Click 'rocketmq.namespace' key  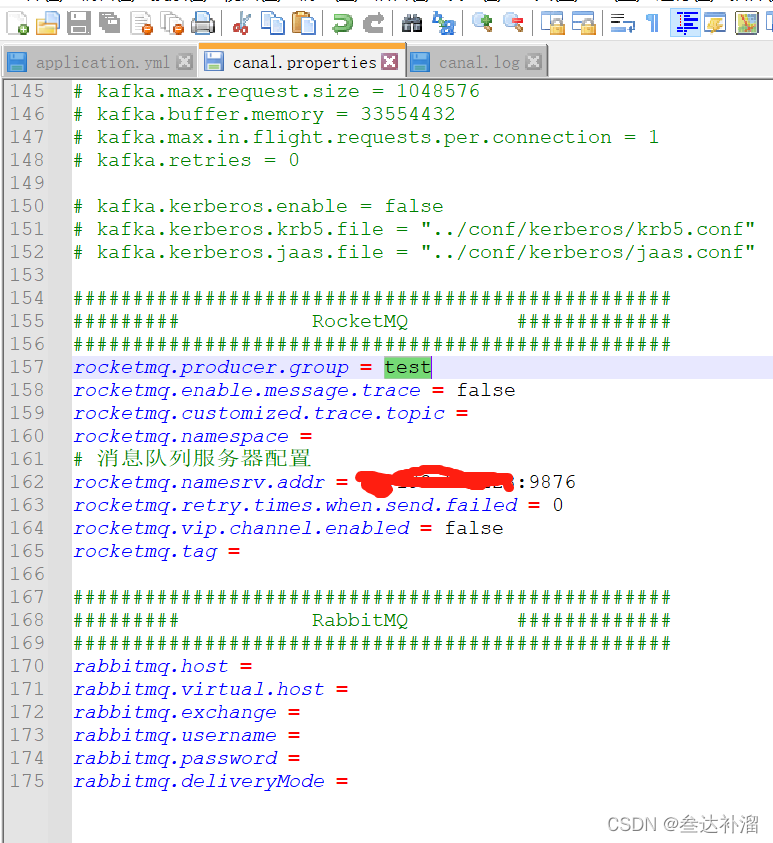pos(181,437)
